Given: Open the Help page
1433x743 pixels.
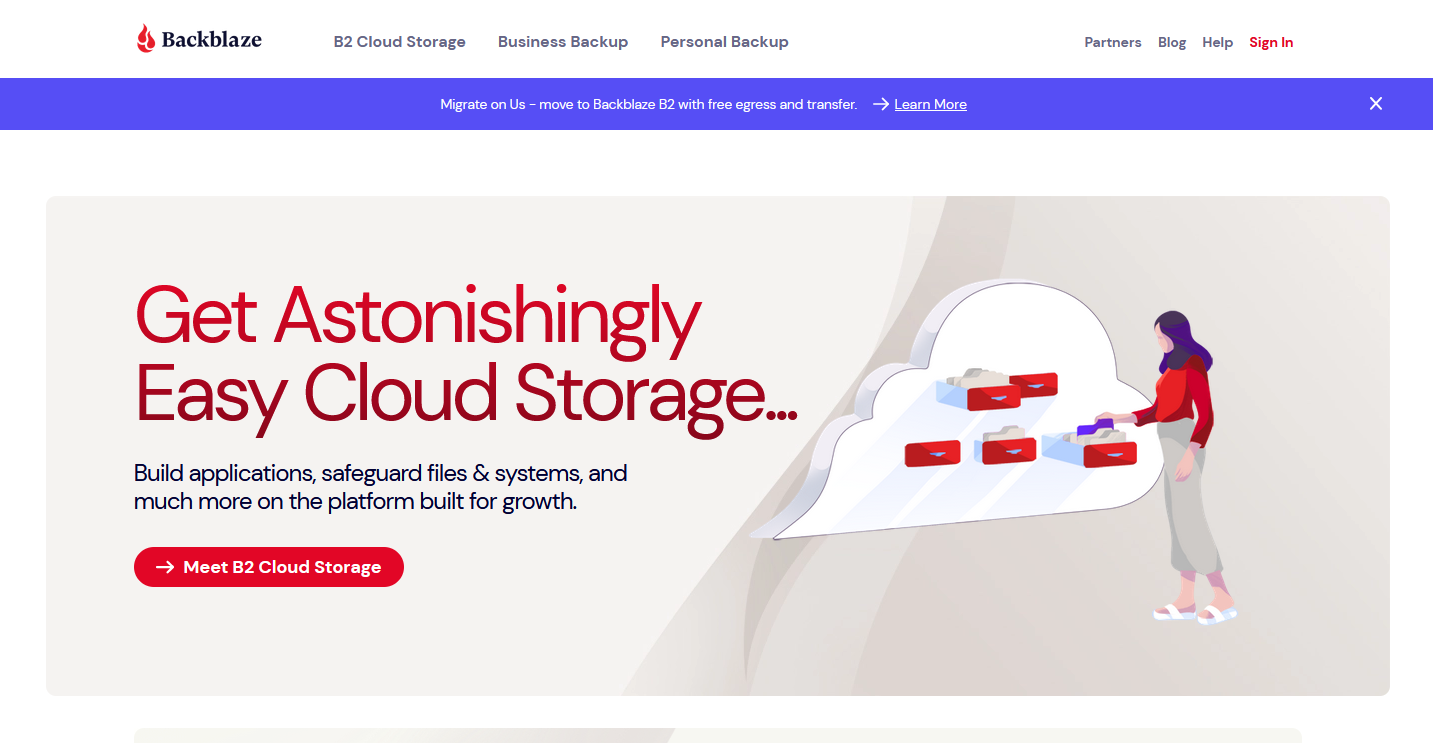Looking at the screenshot, I should pyautogui.click(x=1218, y=42).
